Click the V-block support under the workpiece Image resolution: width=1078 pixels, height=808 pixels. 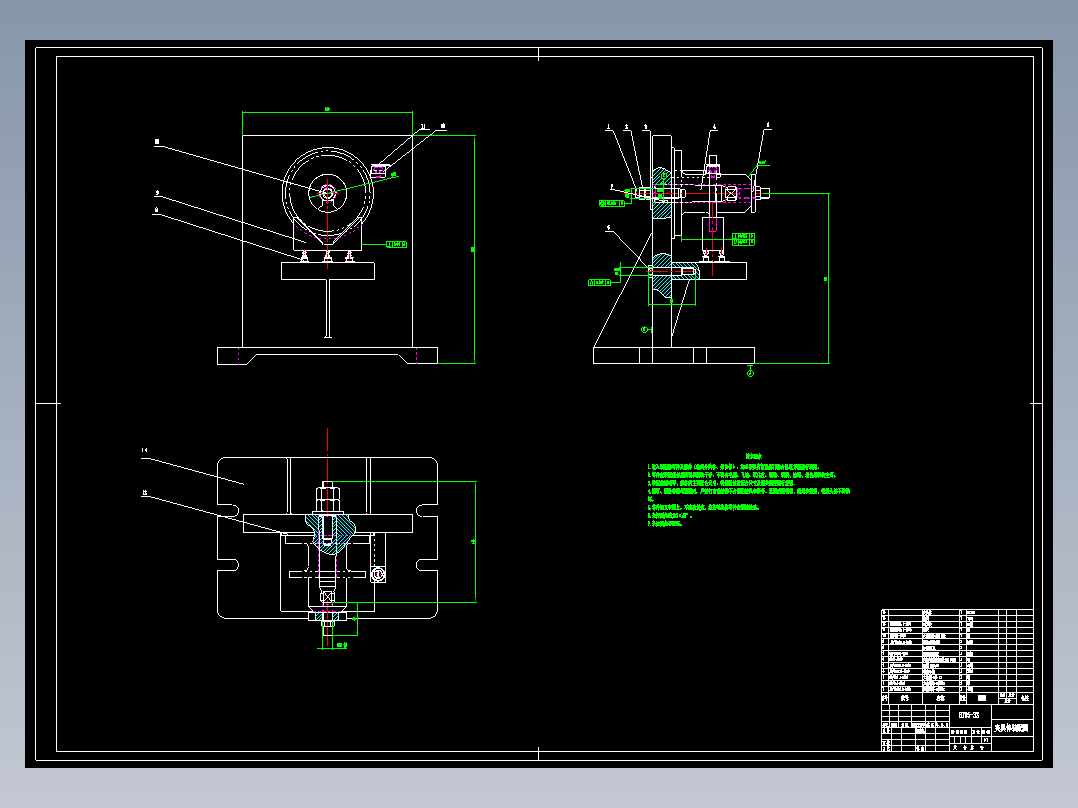328,234
